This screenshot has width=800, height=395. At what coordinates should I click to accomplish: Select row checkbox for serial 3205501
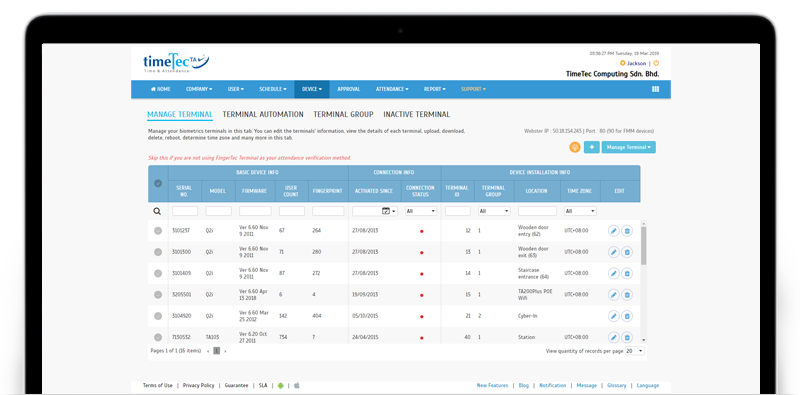click(158, 294)
